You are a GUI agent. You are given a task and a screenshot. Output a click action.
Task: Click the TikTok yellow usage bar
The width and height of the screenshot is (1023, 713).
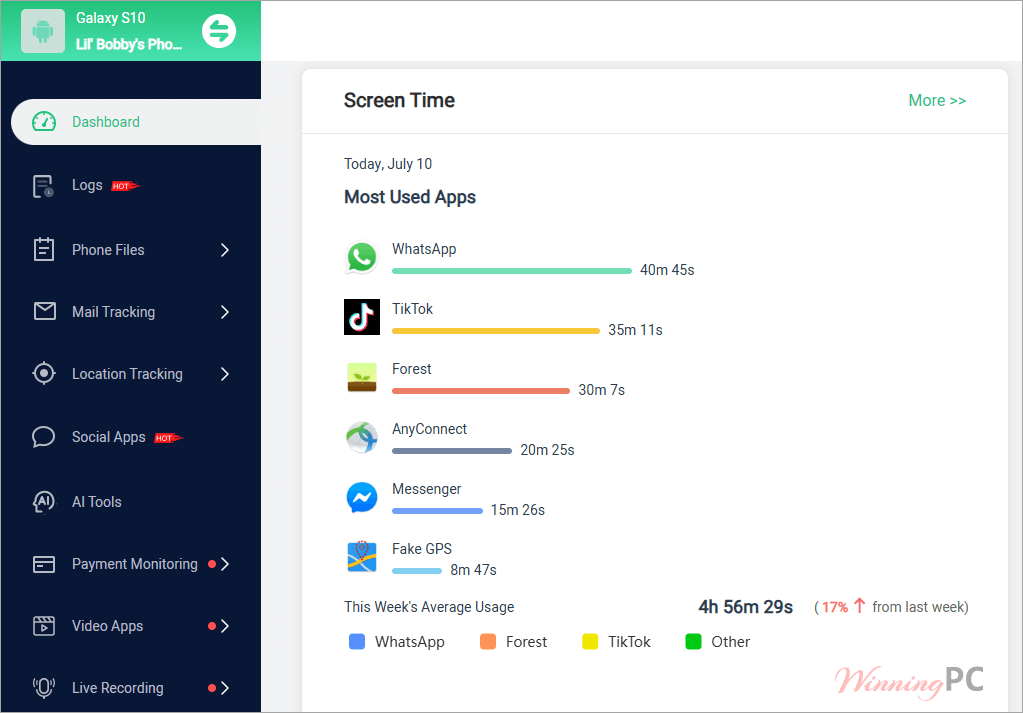pos(496,331)
